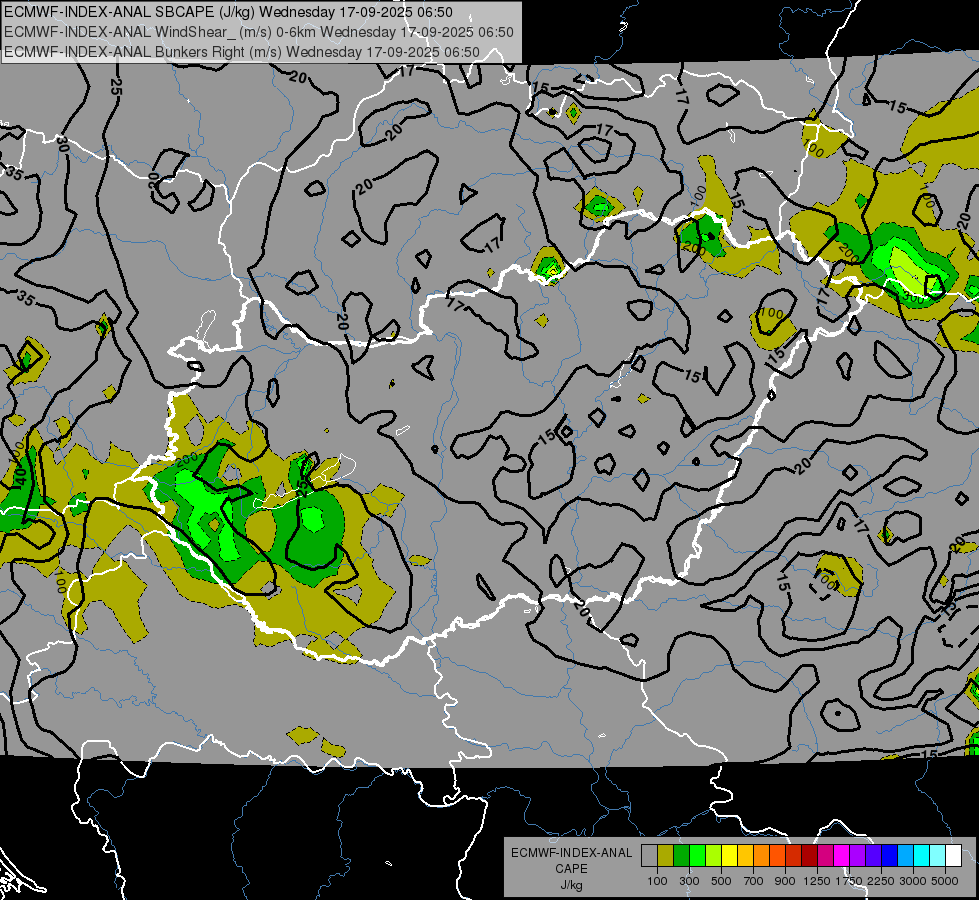Select the bright green legend swatch

(697, 855)
